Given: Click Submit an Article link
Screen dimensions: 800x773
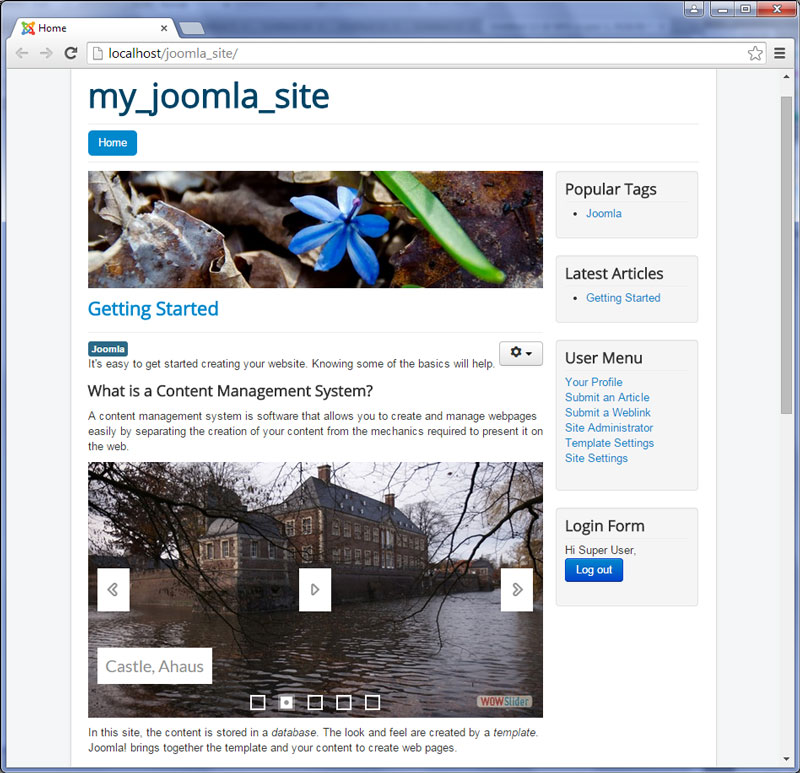Looking at the screenshot, I should click(x=607, y=397).
